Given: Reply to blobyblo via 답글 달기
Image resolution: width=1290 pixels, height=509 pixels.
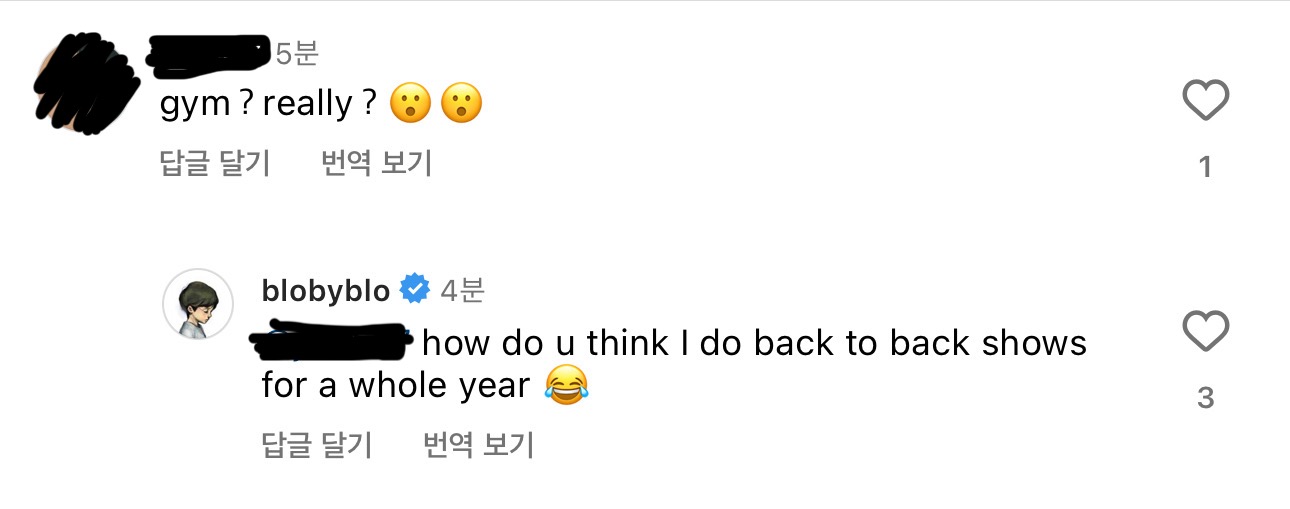Looking at the screenshot, I should (316, 445).
